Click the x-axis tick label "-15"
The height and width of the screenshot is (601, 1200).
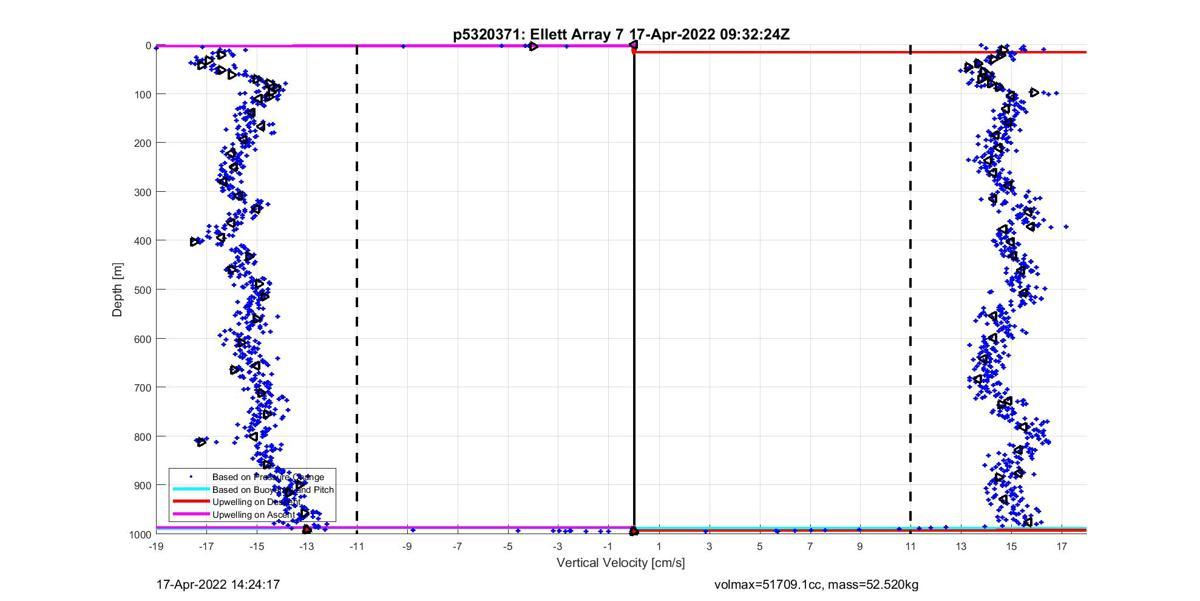pos(256,547)
